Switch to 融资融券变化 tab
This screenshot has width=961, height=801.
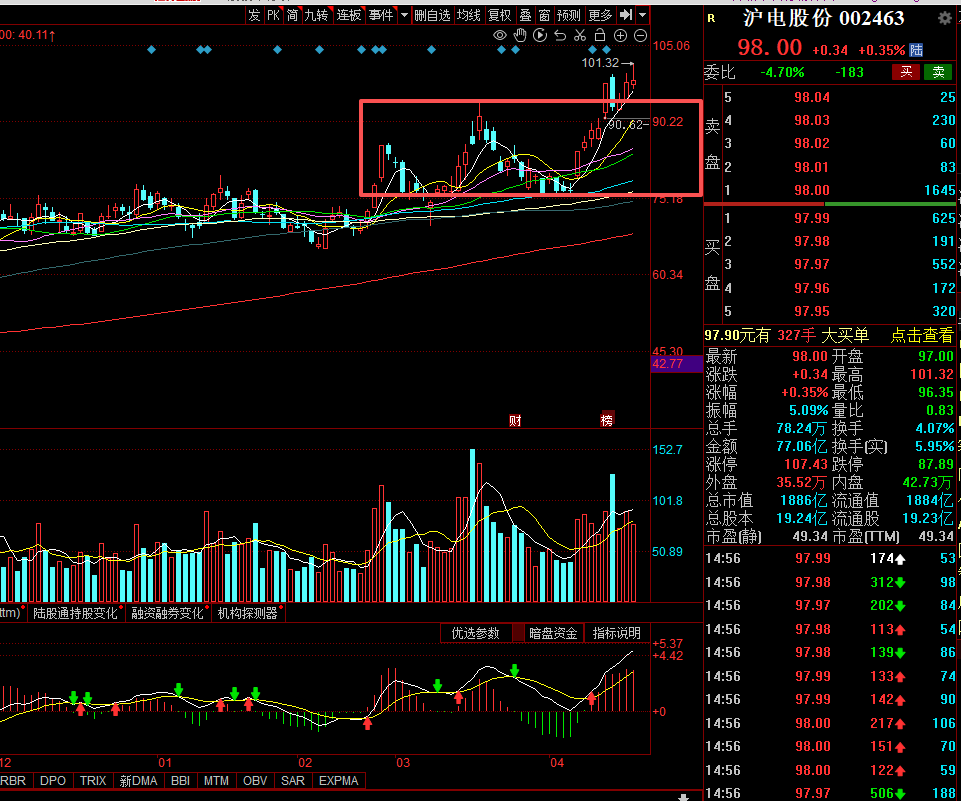point(167,613)
